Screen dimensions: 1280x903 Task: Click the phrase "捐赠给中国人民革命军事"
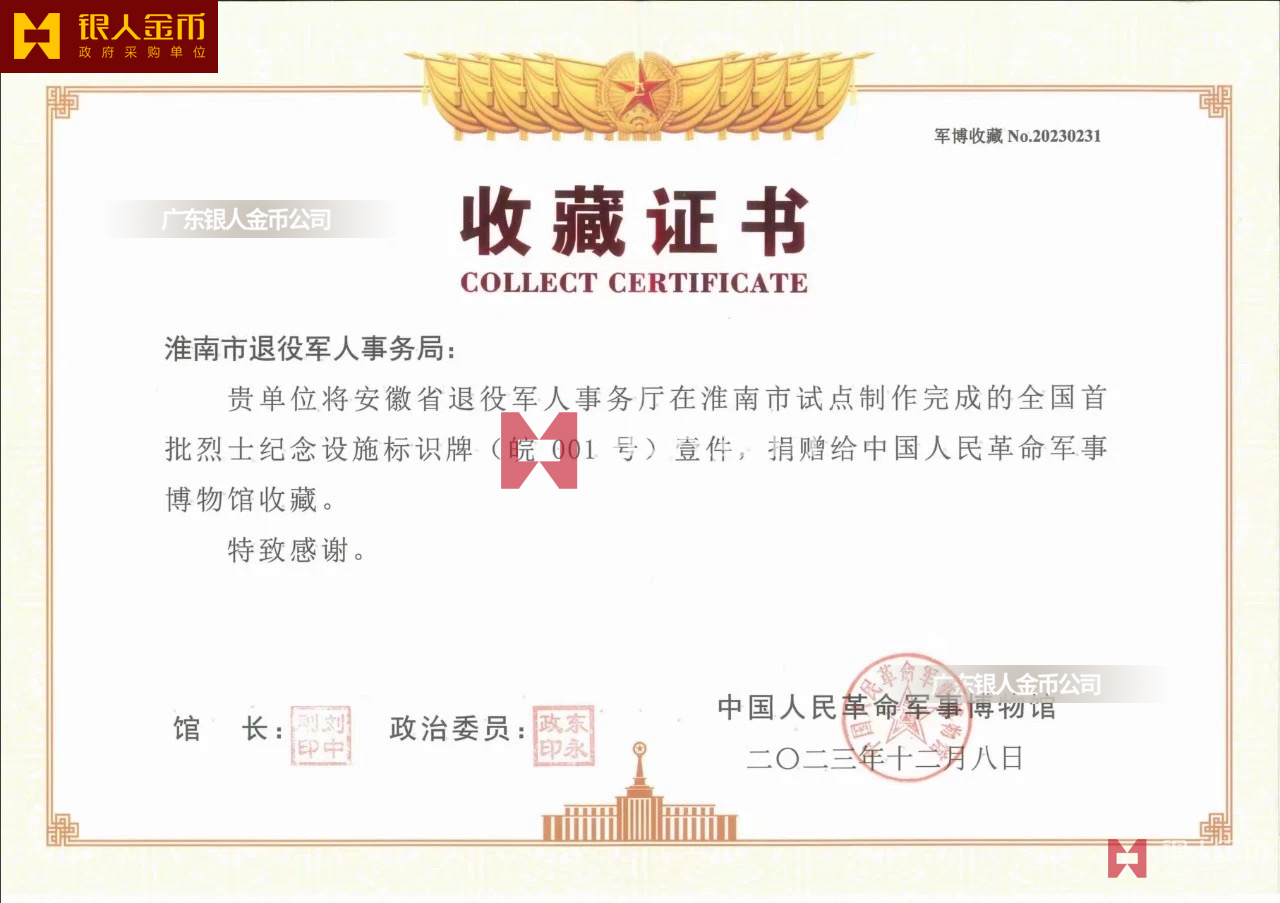[937, 449]
